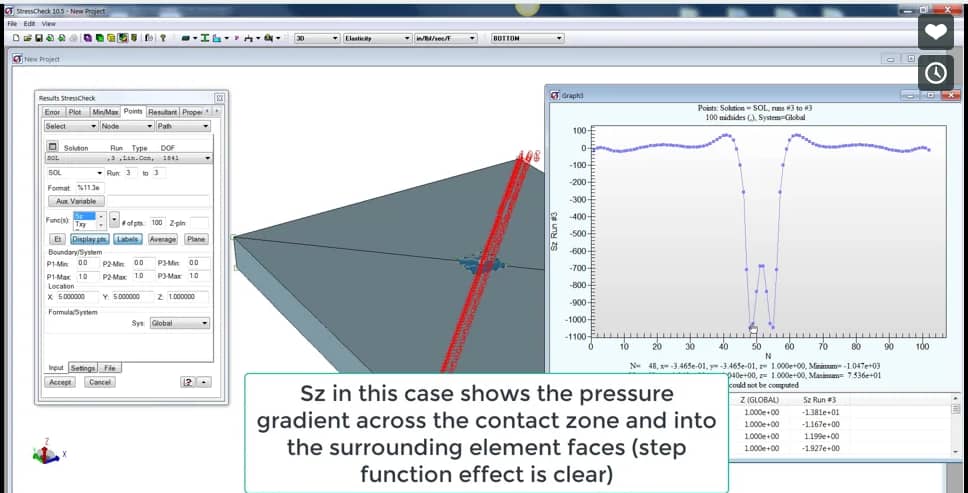Click the Accept button
Viewport: 968px width, 493px height.
pyautogui.click(x=60, y=383)
